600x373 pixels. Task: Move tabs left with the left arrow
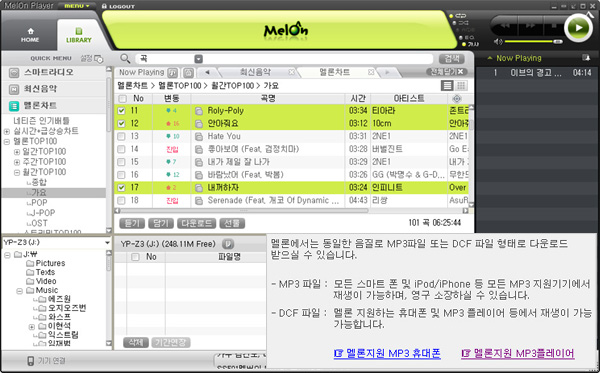tap(208, 72)
